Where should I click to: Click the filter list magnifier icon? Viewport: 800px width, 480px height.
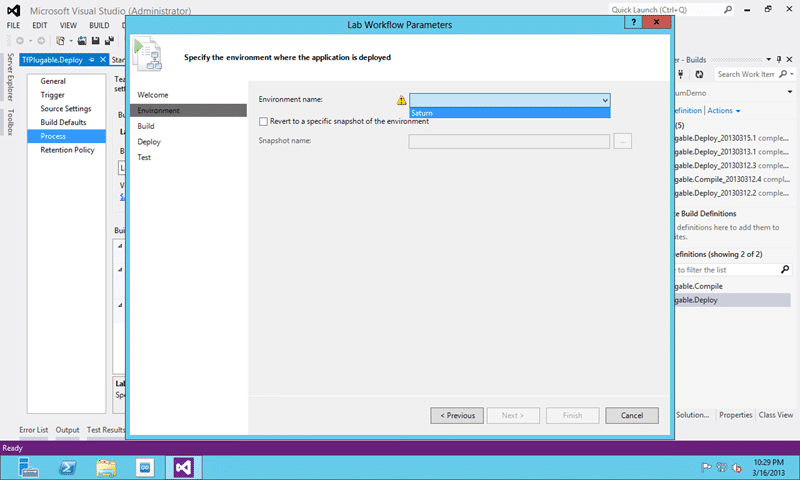(785, 269)
